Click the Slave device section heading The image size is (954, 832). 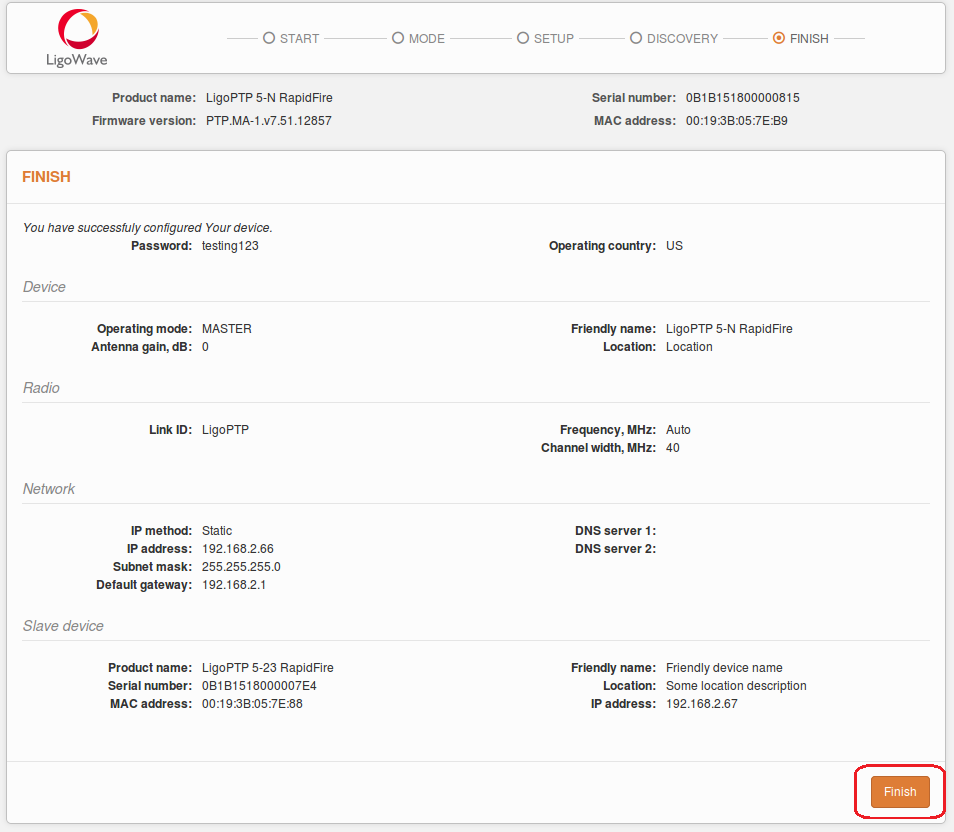coord(63,626)
